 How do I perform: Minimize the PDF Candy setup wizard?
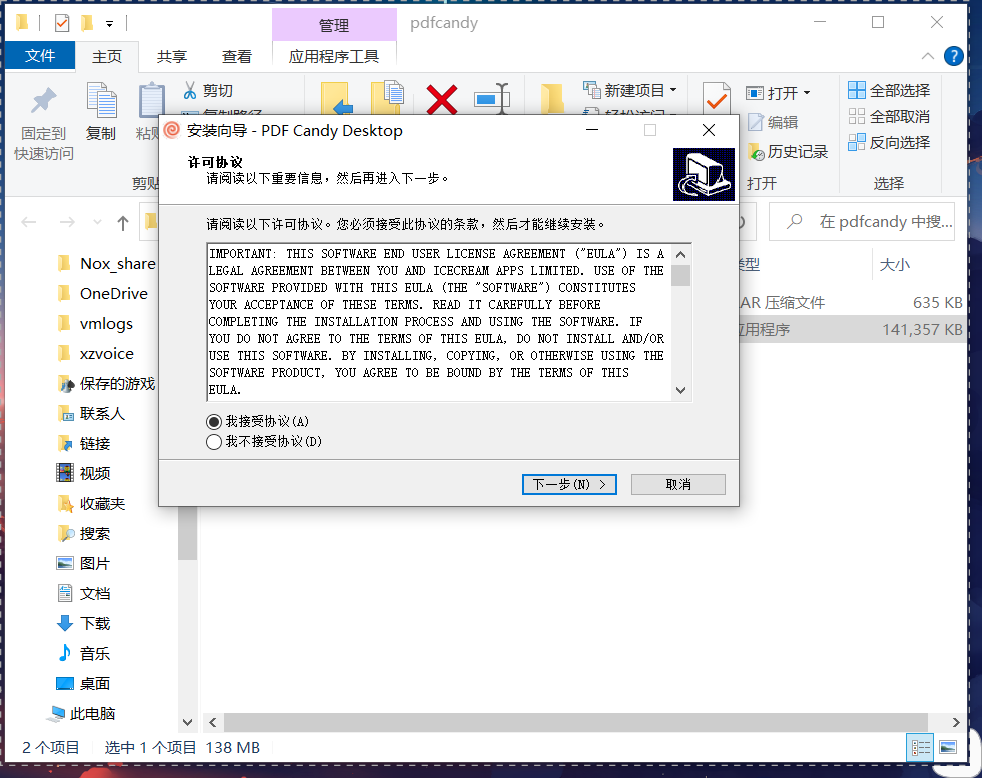click(592, 130)
